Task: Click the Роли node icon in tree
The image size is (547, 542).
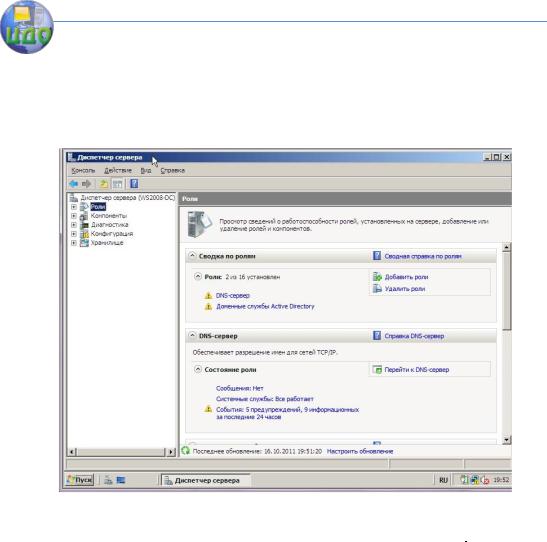Action: point(84,207)
